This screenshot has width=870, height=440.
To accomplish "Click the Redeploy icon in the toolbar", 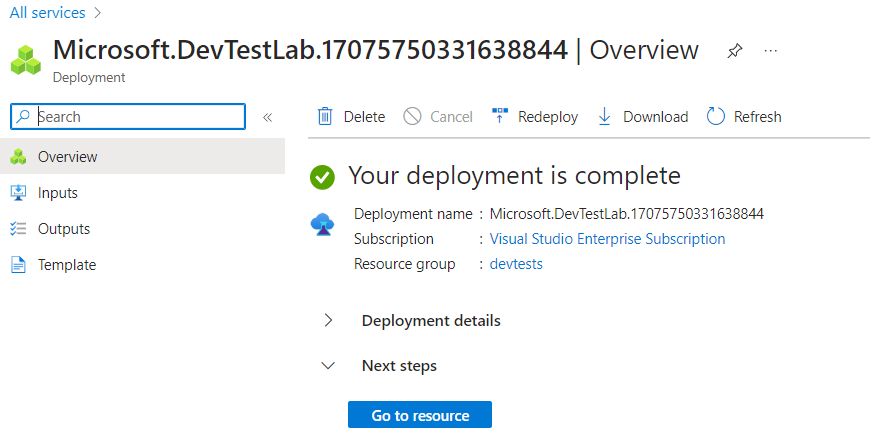I will [500, 117].
